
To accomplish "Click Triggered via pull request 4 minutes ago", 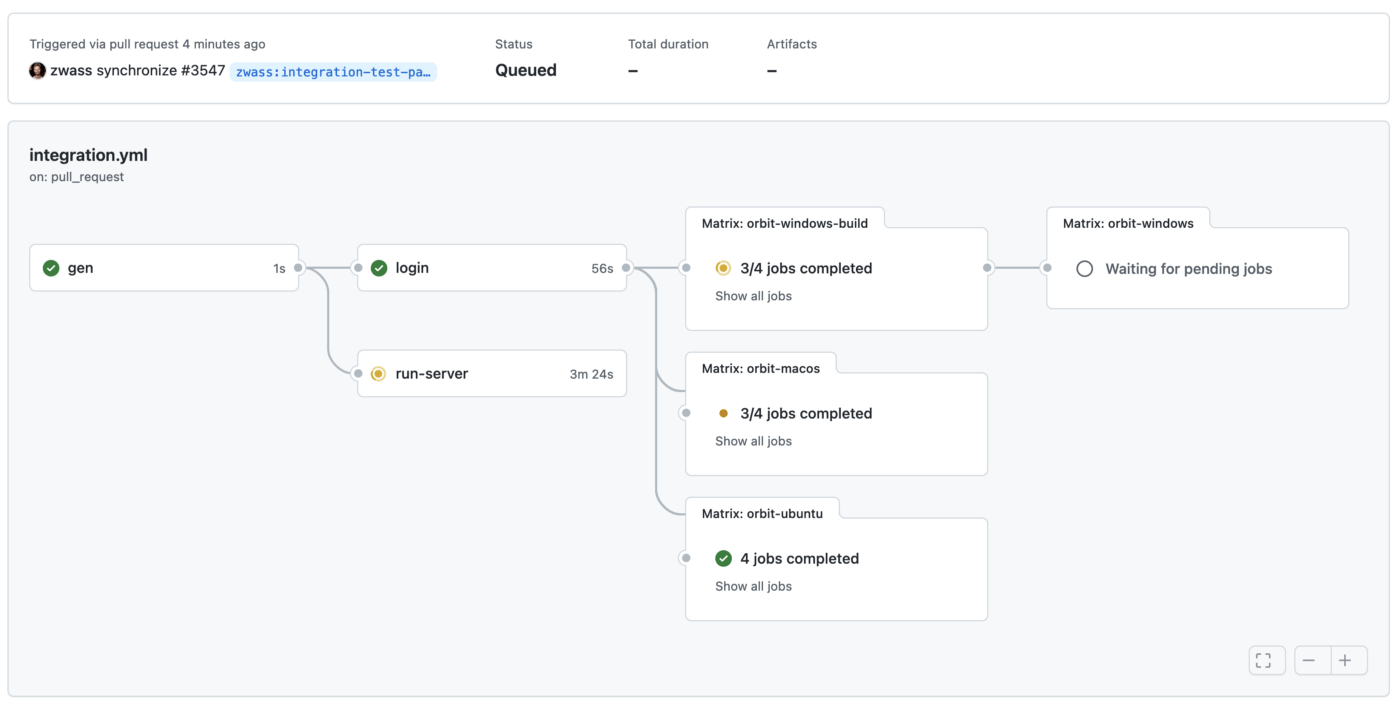I will (147, 44).
